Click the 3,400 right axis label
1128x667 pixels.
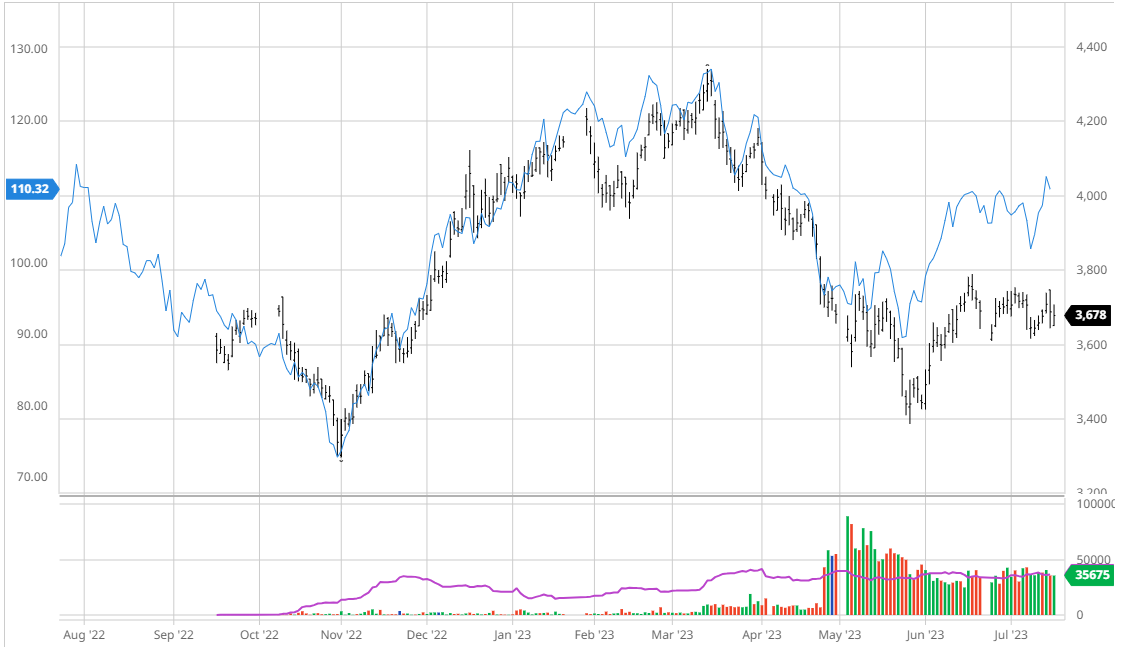click(x=1091, y=419)
